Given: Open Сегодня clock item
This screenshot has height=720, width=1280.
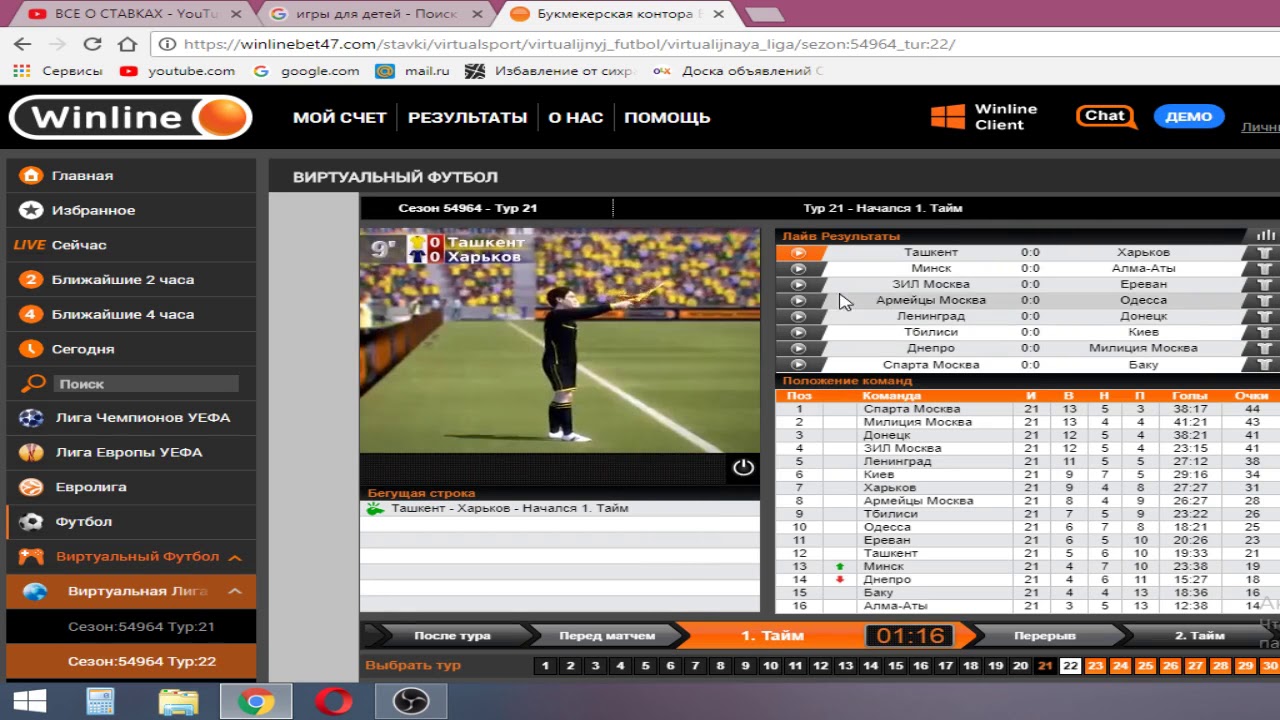Looking at the screenshot, I should click(x=131, y=349).
